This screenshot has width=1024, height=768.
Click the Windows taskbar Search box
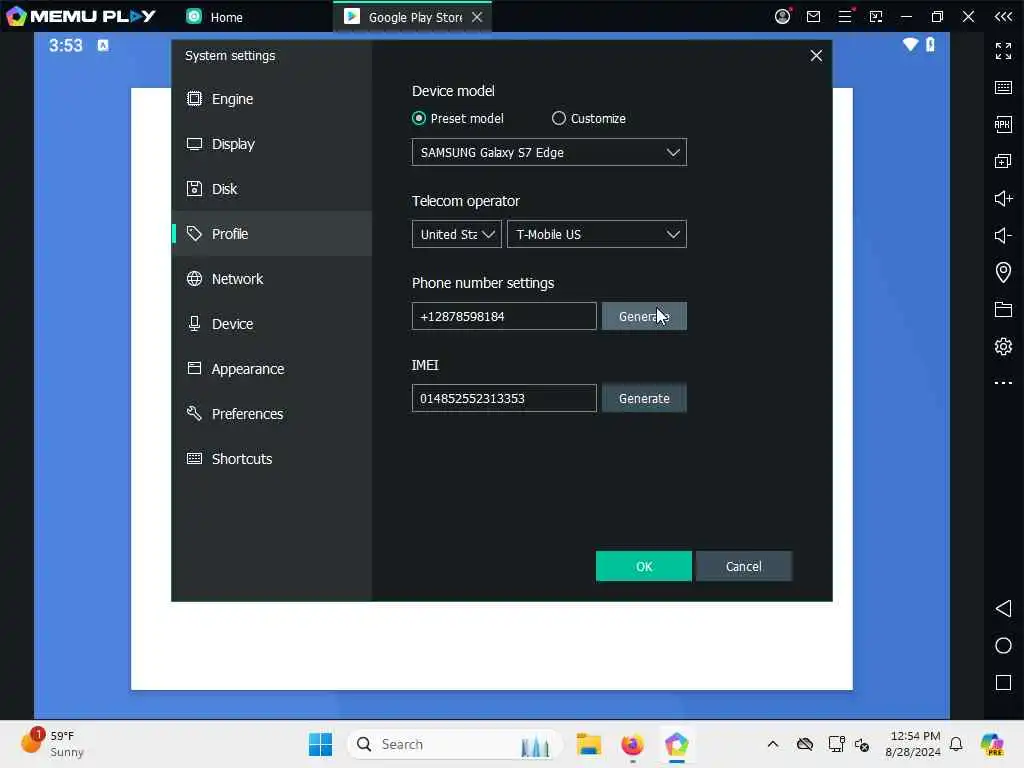pyautogui.click(x=455, y=744)
